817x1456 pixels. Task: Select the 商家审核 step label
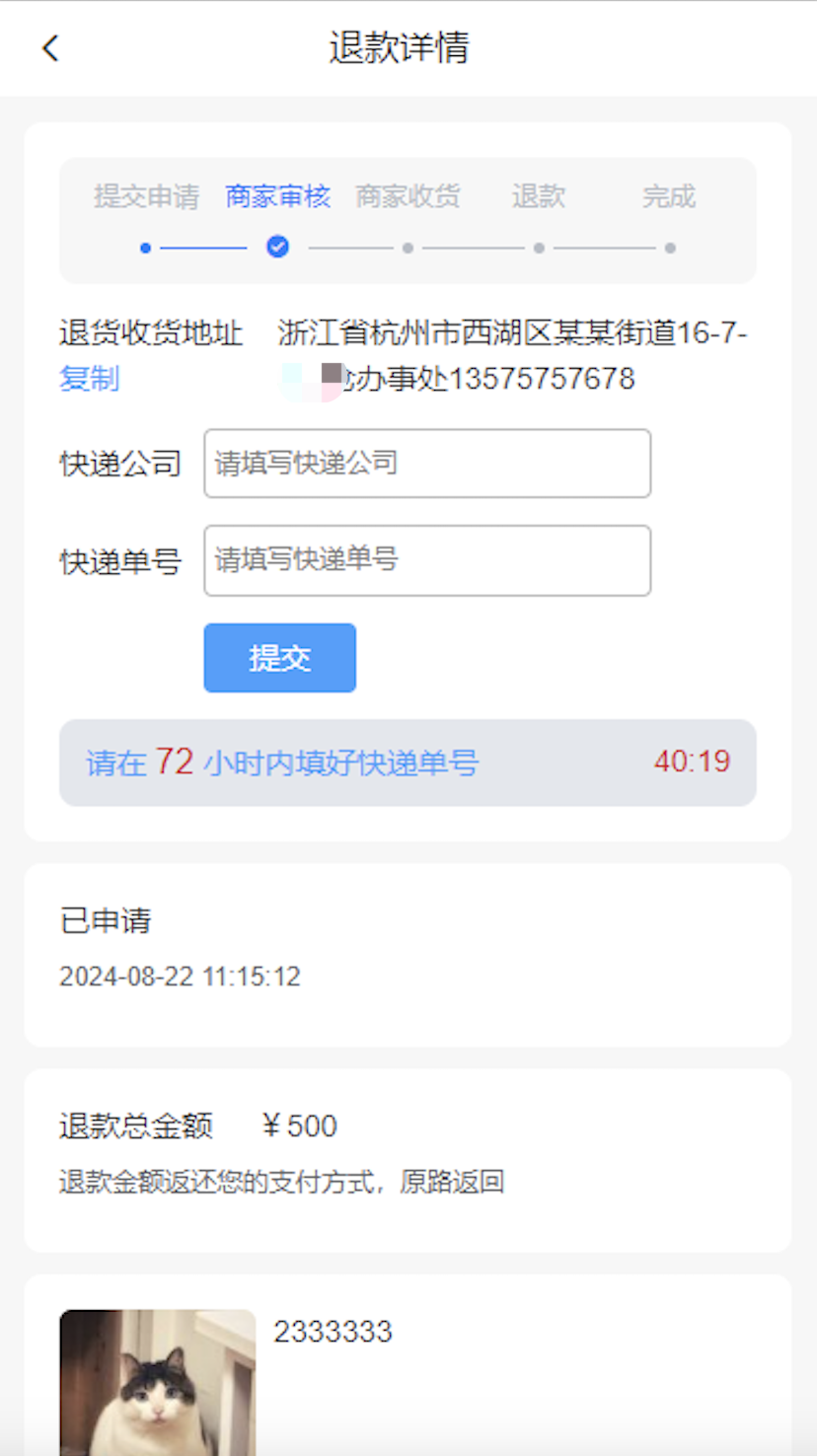click(278, 196)
